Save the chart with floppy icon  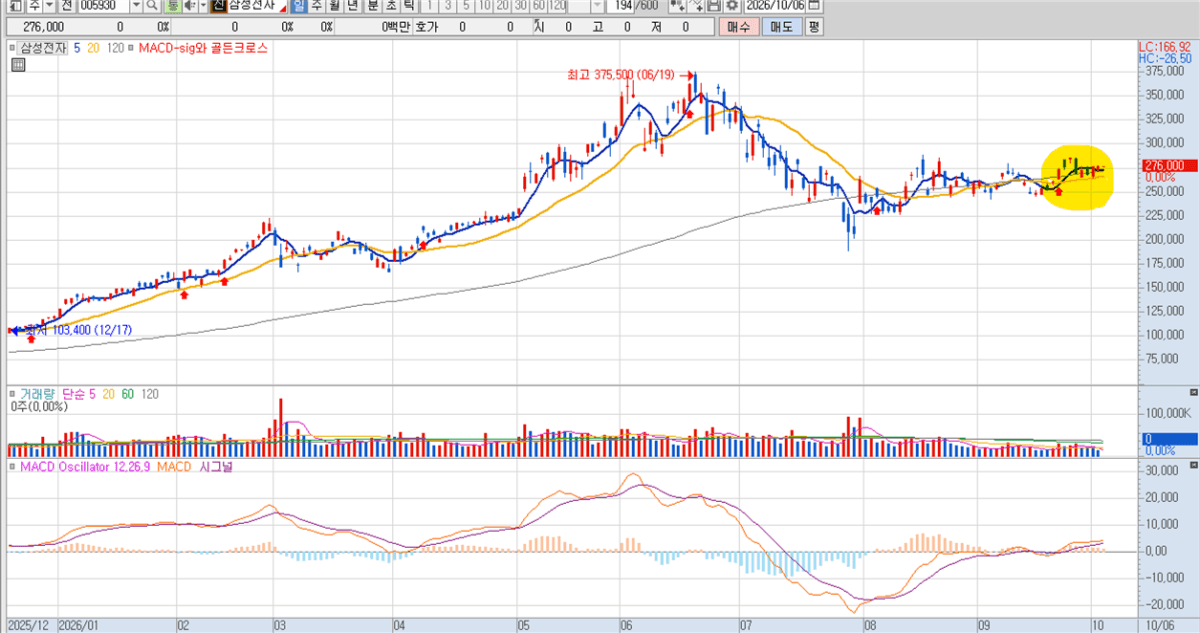[716, 6]
